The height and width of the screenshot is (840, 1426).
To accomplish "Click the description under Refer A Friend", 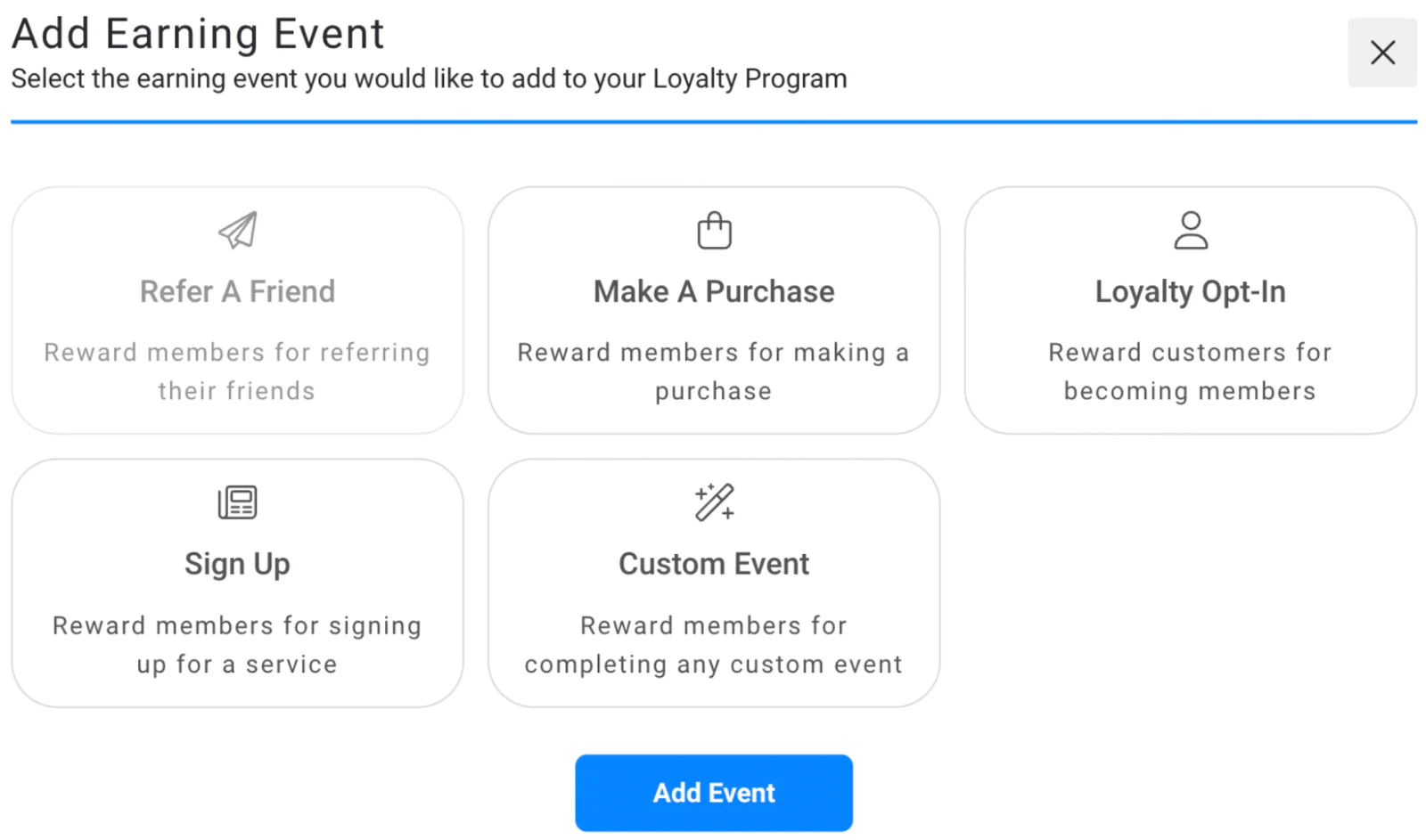I will click(x=237, y=371).
